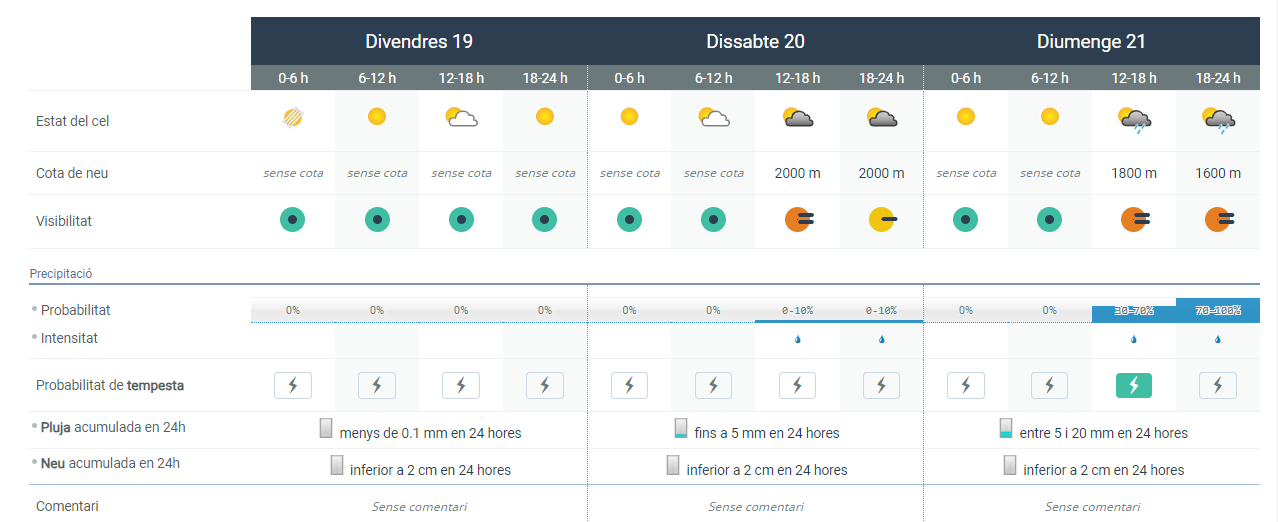The width and height of the screenshot is (1278, 522).
Task: Click the 1600 m snow level value
Action: tap(1217, 173)
